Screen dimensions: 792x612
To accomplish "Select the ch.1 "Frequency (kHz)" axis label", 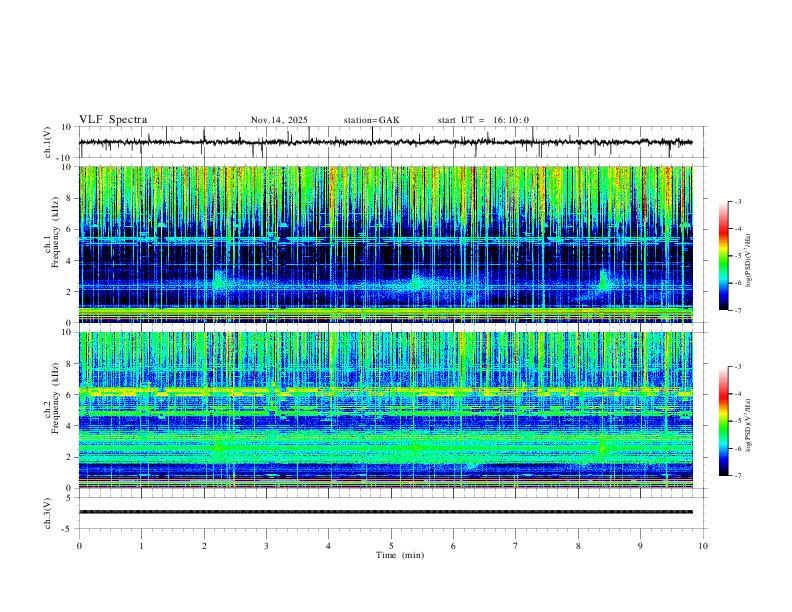I will 55,232.
